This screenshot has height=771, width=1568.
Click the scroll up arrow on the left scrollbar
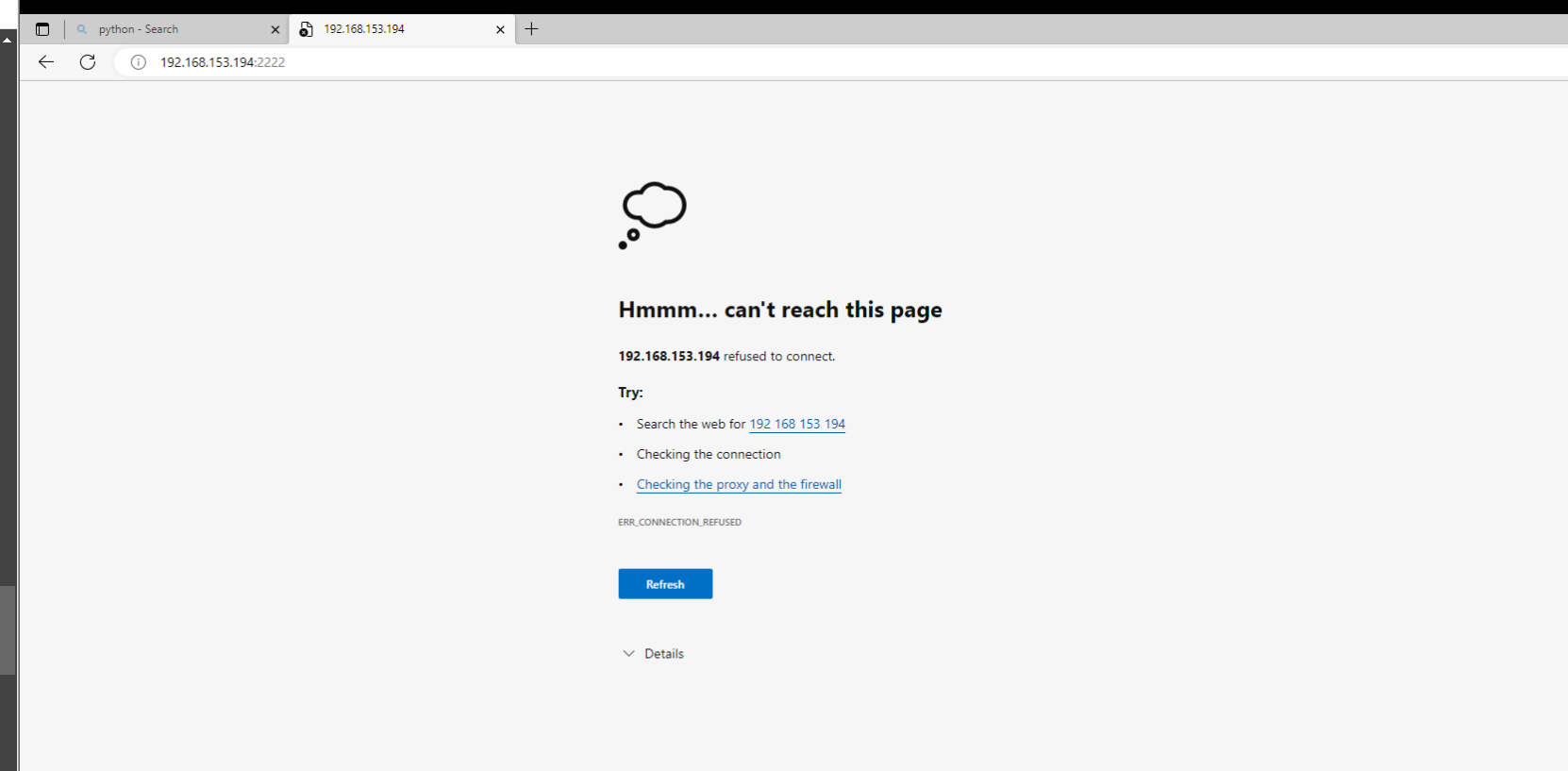pyautogui.click(x=7, y=40)
